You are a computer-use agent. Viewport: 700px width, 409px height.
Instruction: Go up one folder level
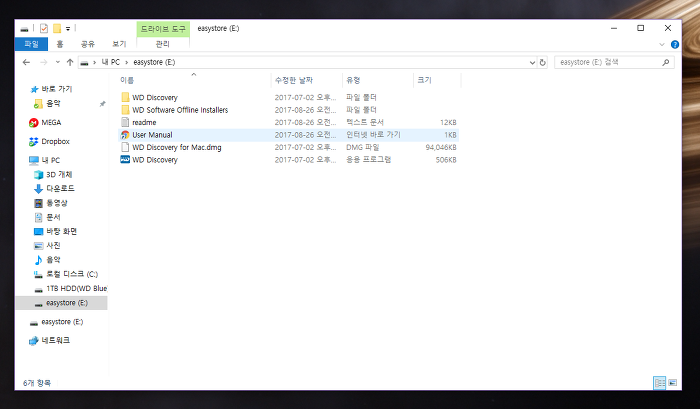[70, 63]
